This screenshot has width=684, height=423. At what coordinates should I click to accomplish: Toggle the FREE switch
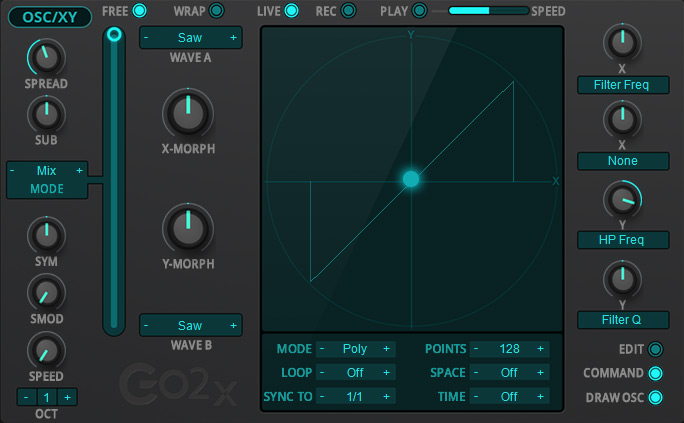click(x=140, y=11)
